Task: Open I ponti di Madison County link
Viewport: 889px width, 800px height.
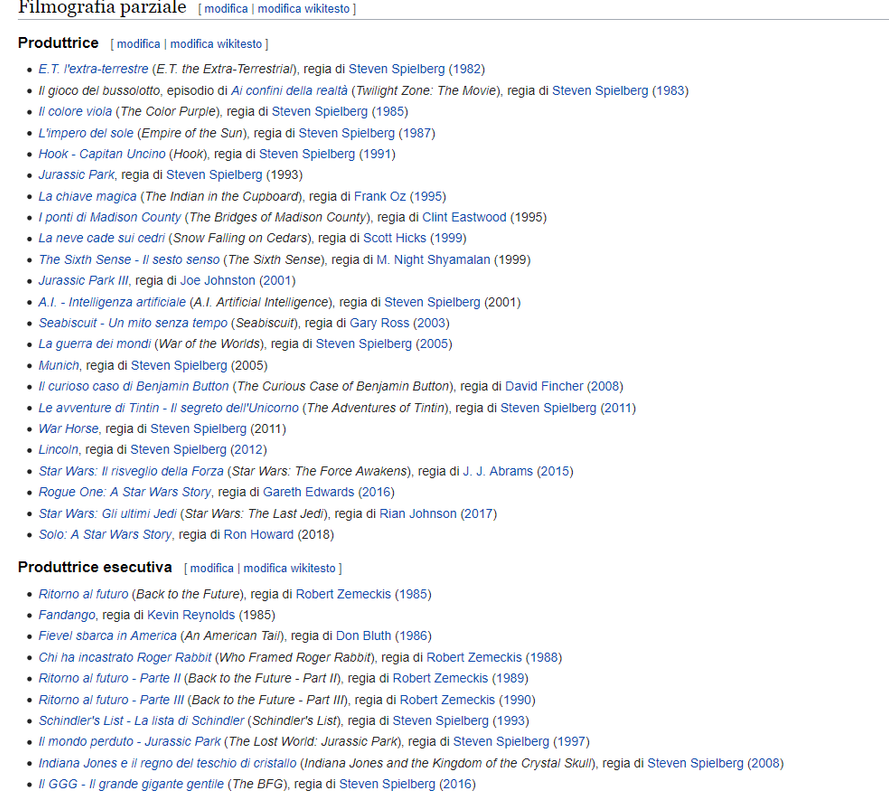Action: tap(109, 218)
